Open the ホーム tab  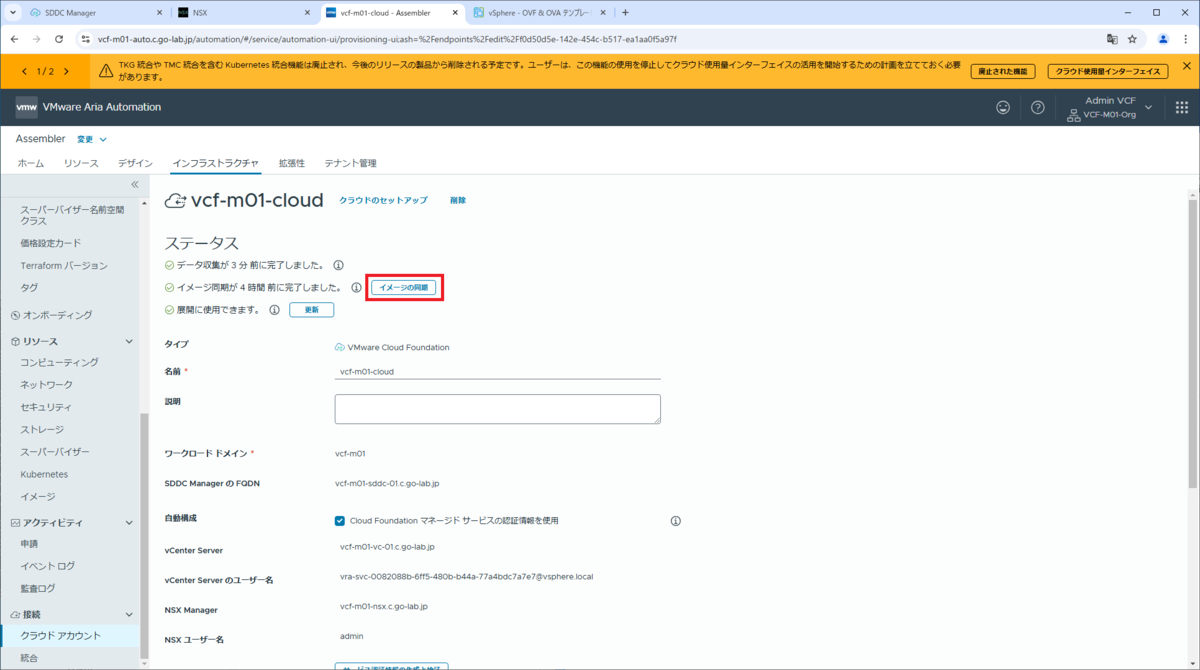(31, 163)
